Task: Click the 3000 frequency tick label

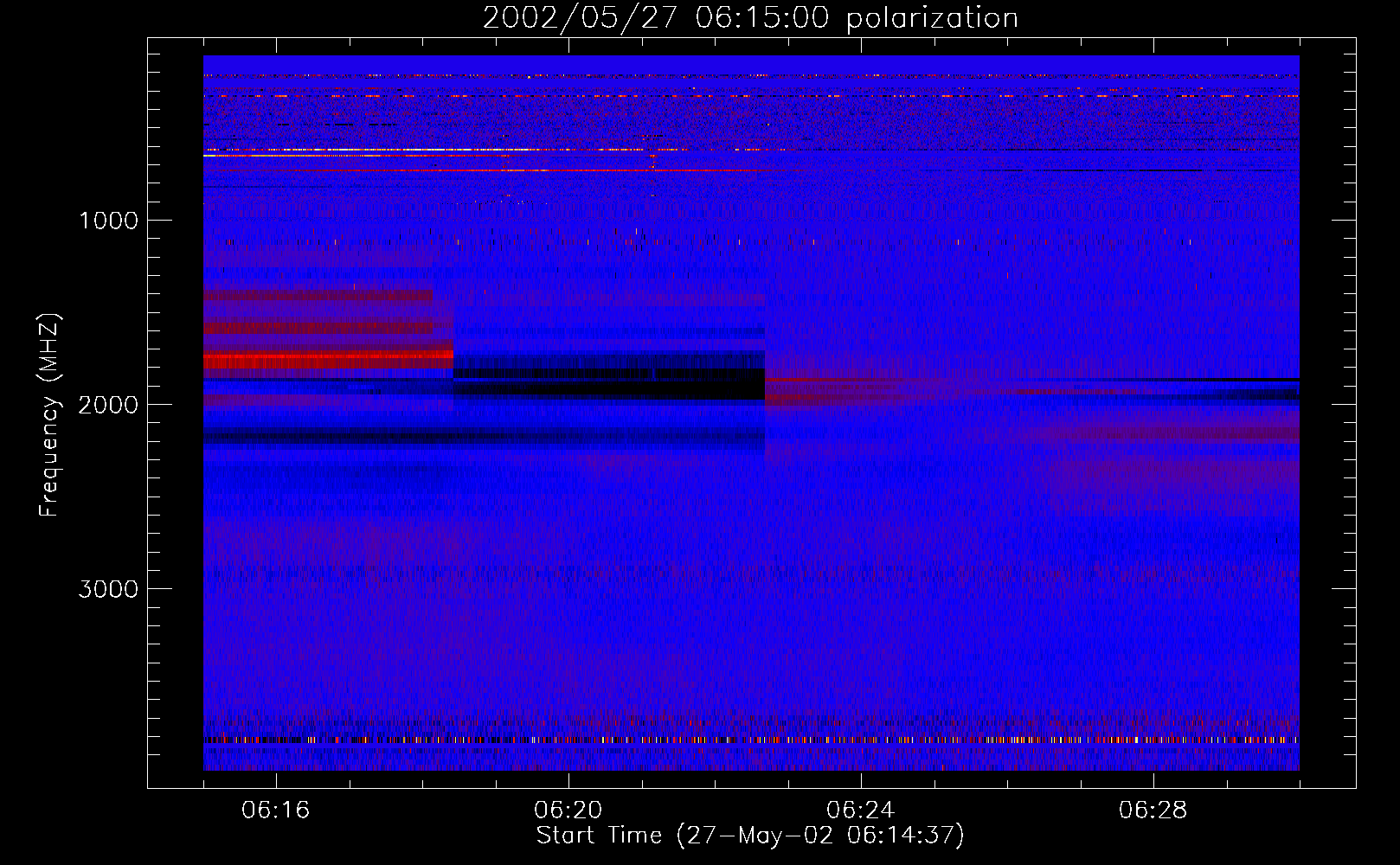Action: click(108, 589)
